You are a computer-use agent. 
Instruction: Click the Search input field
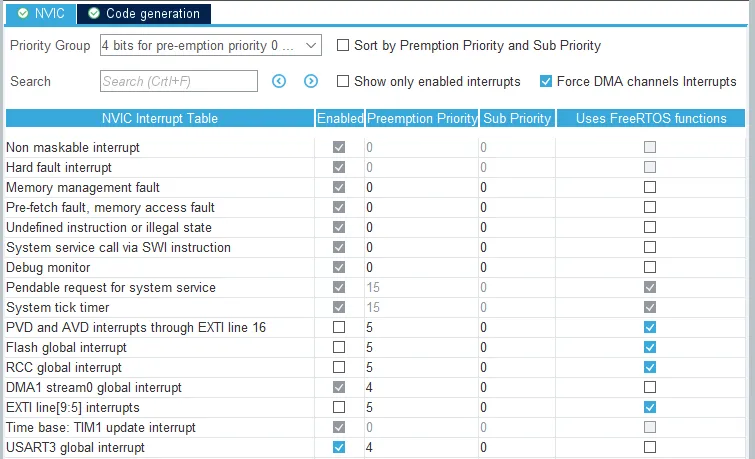tap(179, 81)
